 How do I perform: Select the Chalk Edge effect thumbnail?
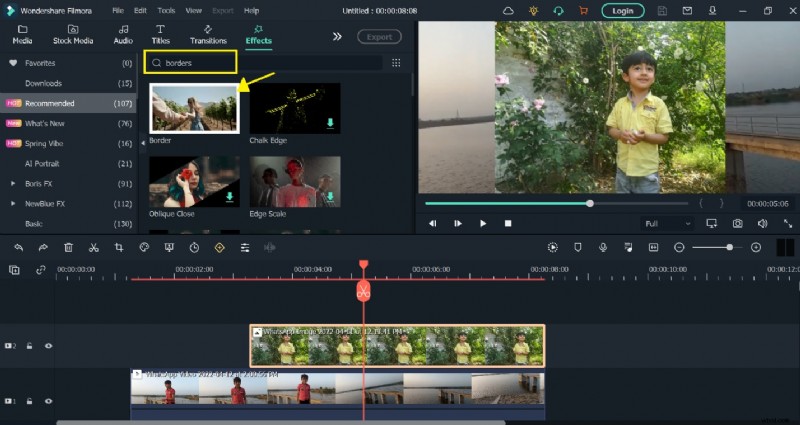click(295, 108)
